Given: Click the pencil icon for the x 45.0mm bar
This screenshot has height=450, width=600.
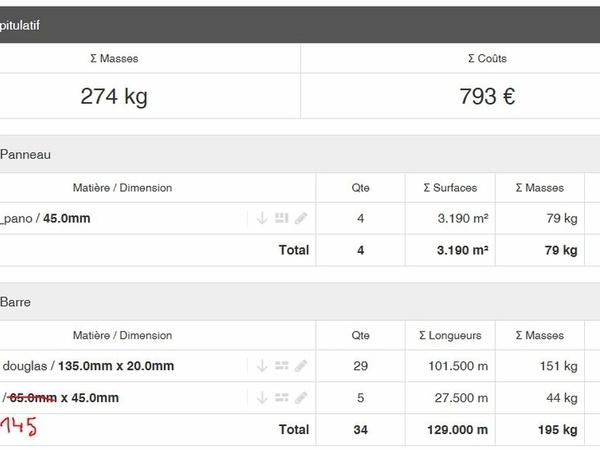Looking at the screenshot, I should (301, 398).
